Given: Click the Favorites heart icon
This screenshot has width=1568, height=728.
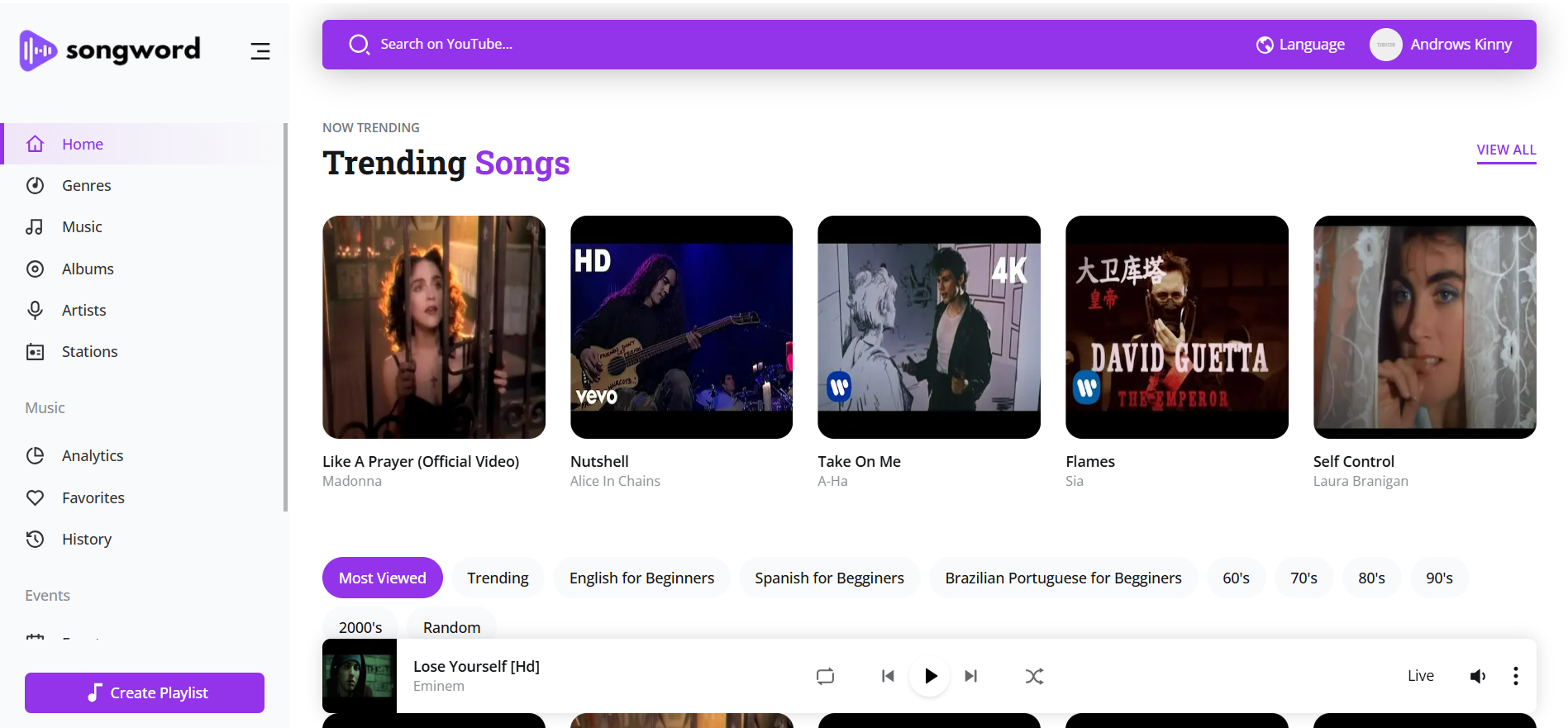Looking at the screenshot, I should 35,497.
